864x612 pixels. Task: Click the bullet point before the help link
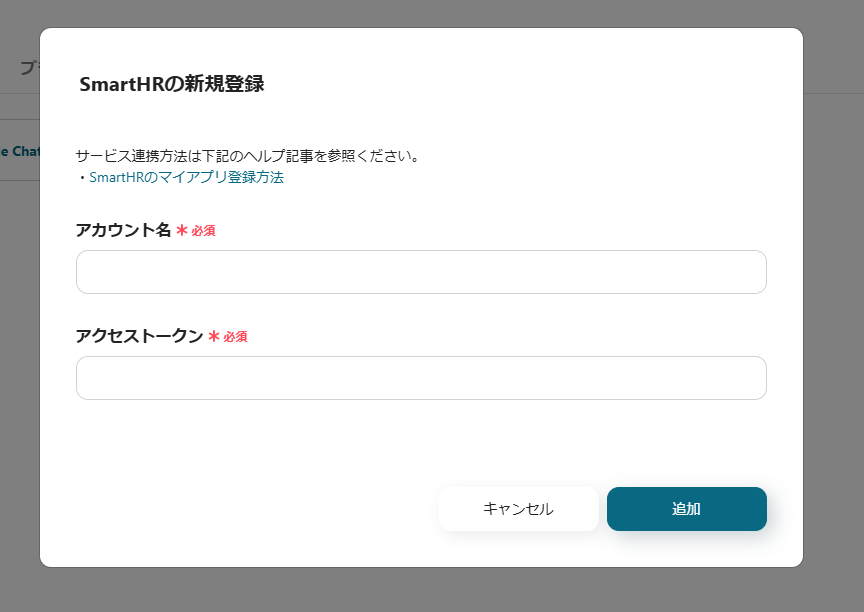(83, 177)
